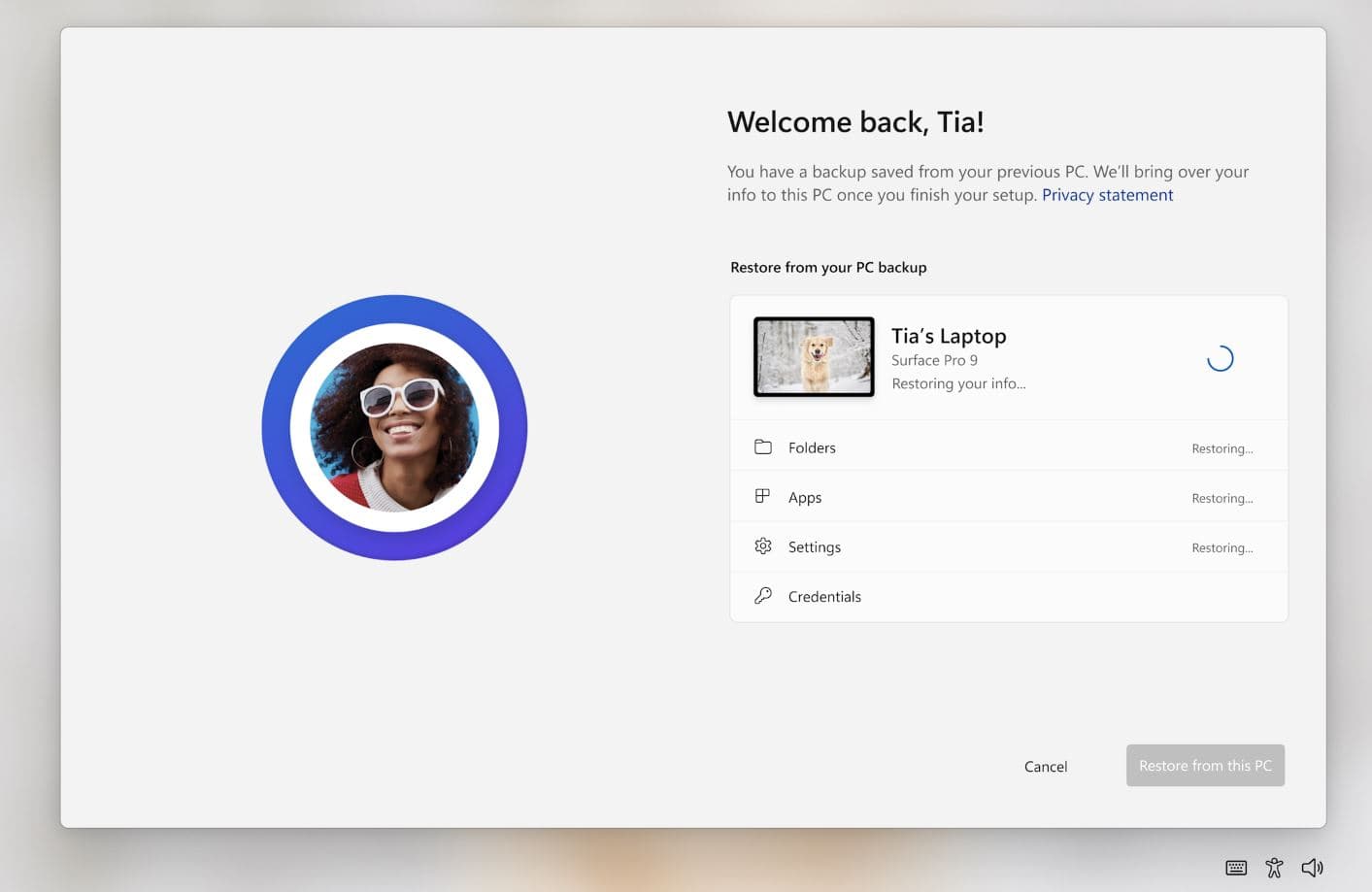Image resolution: width=1372 pixels, height=892 pixels.
Task: Select the Tia's Laptop dog wallpaper thumbnail
Action: click(814, 356)
